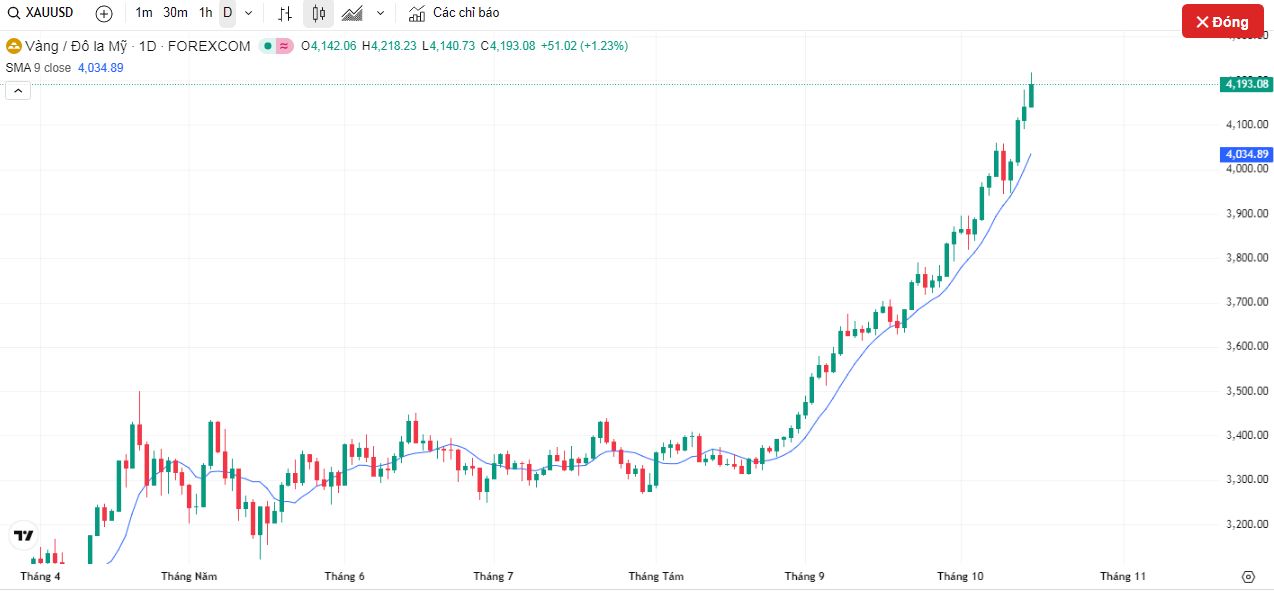The width and height of the screenshot is (1274, 598).
Task: Select the Candlestick chart style icon
Action: click(x=319, y=13)
